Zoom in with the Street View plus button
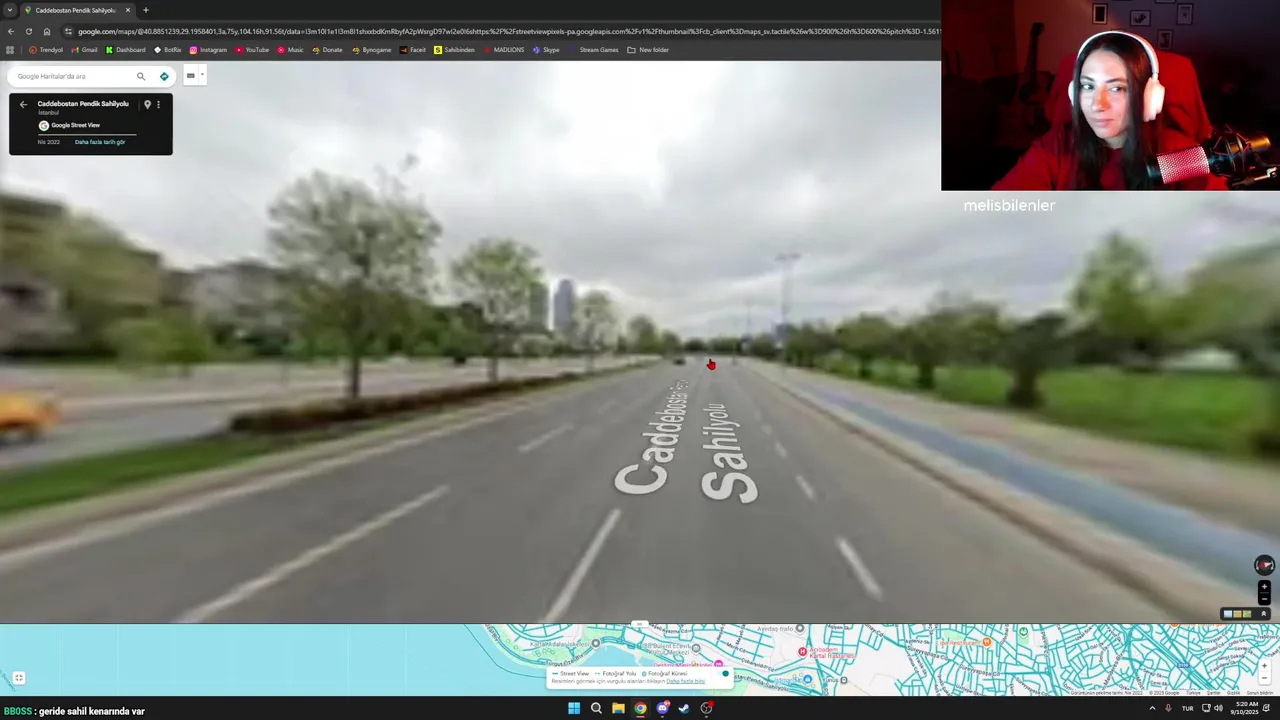The image size is (1280, 720). pyautogui.click(x=1264, y=587)
